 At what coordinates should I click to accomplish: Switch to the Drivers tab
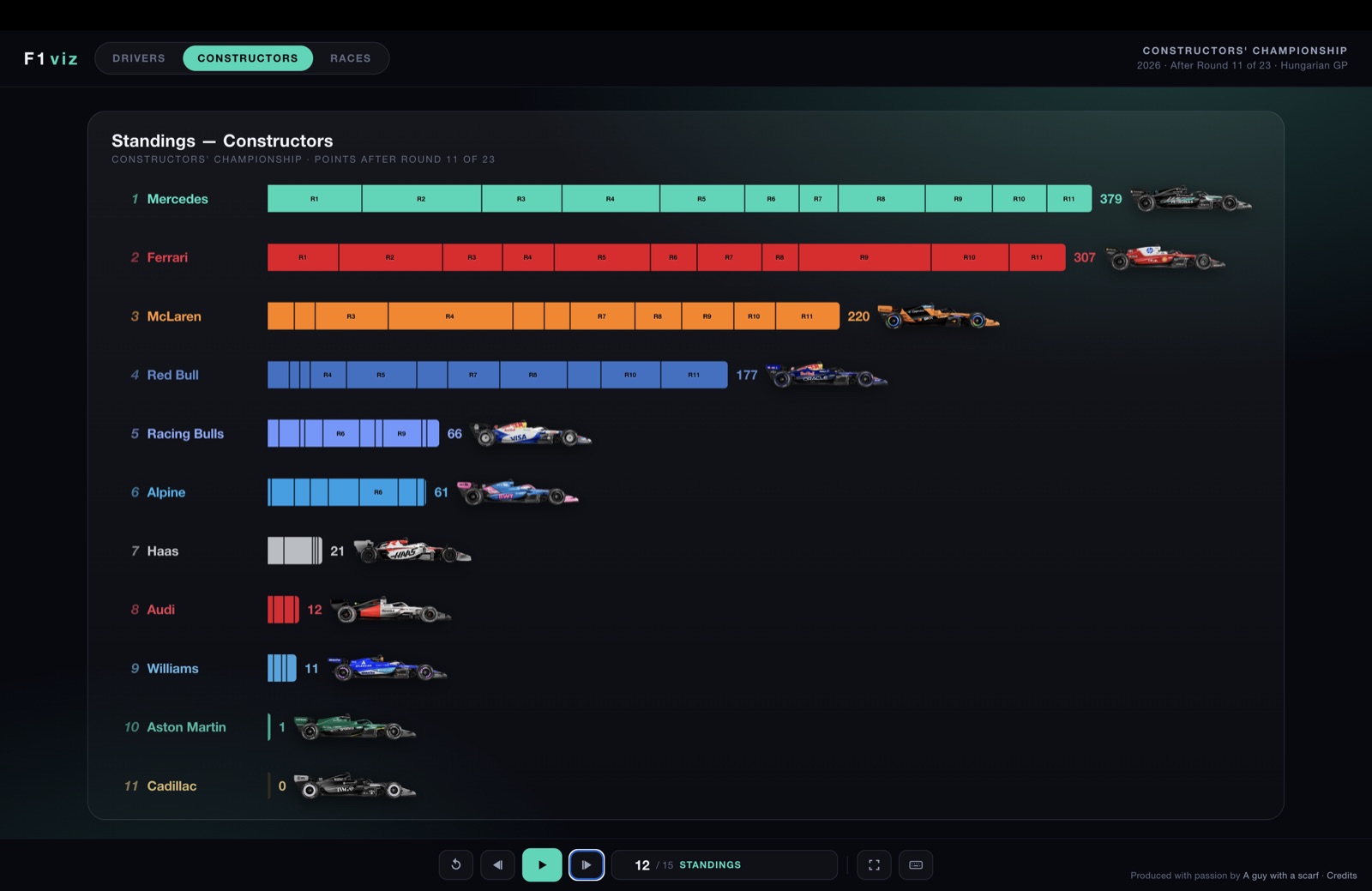[x=139, y=58]
